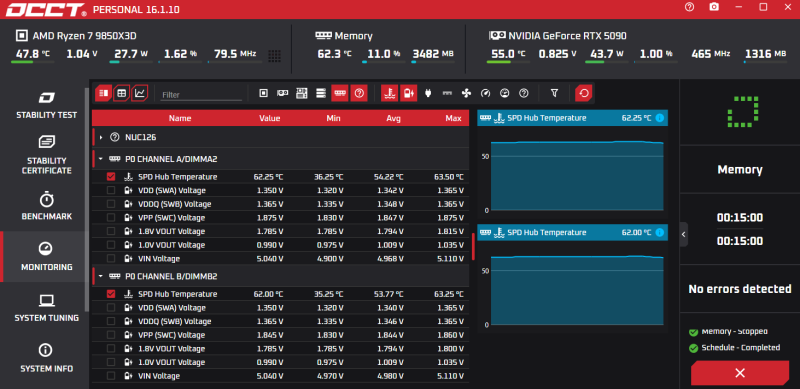Open the help icon in title bar
The image size is (800, 389).
pyautogui.click(x=689, y=7)
